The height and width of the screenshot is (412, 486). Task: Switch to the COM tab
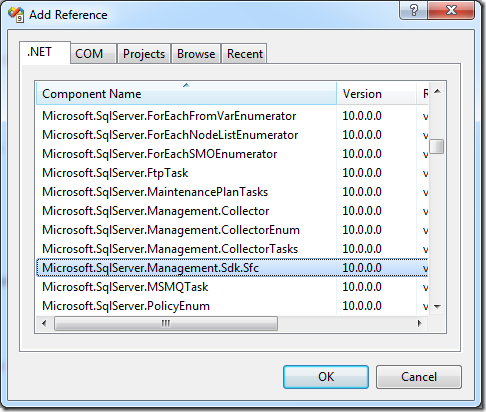point(93,53)
